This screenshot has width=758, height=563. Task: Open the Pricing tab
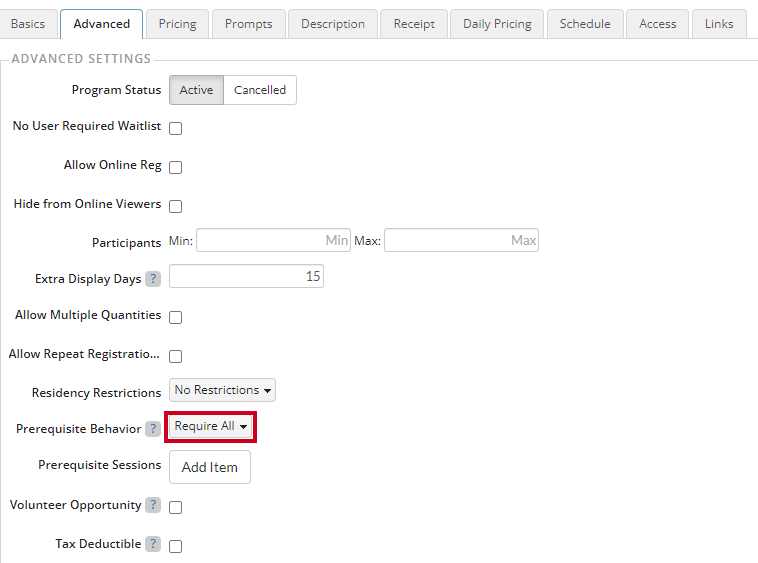click(x=177, y=24)
